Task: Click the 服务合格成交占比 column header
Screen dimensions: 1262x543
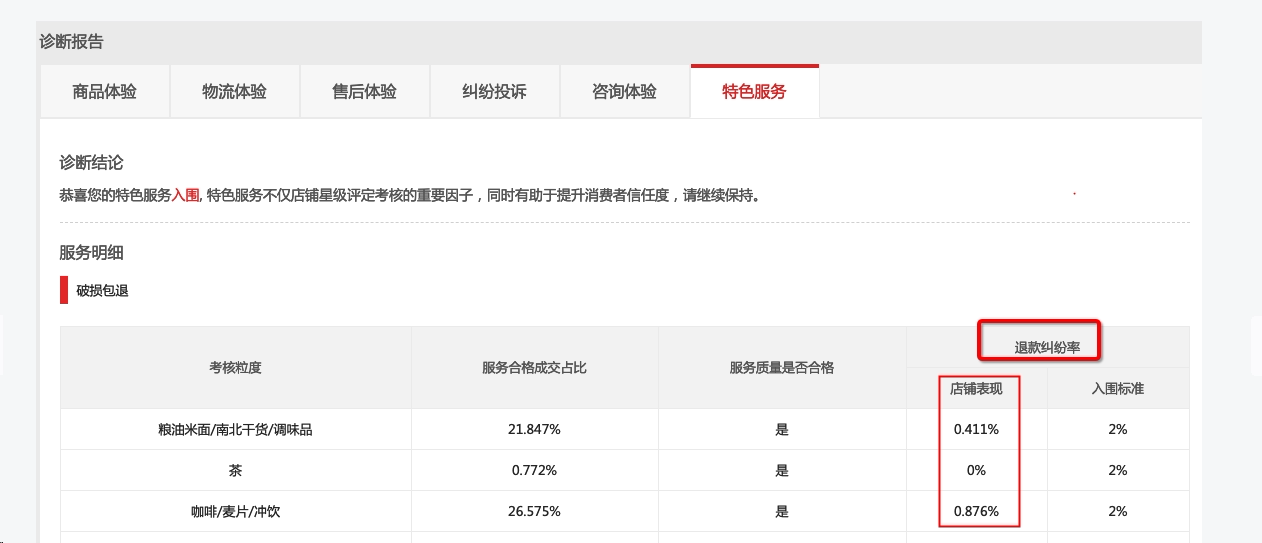Action: [x=534, y=368]
